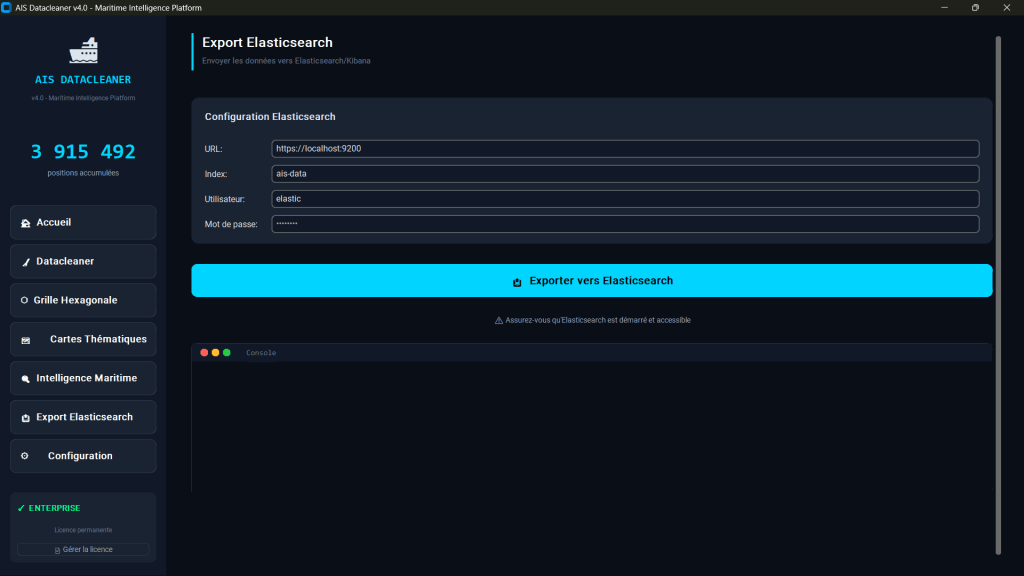Click the red dot in the Console header
The width and height of the screenshot is (1024, 576).
(x=205, y=352)
